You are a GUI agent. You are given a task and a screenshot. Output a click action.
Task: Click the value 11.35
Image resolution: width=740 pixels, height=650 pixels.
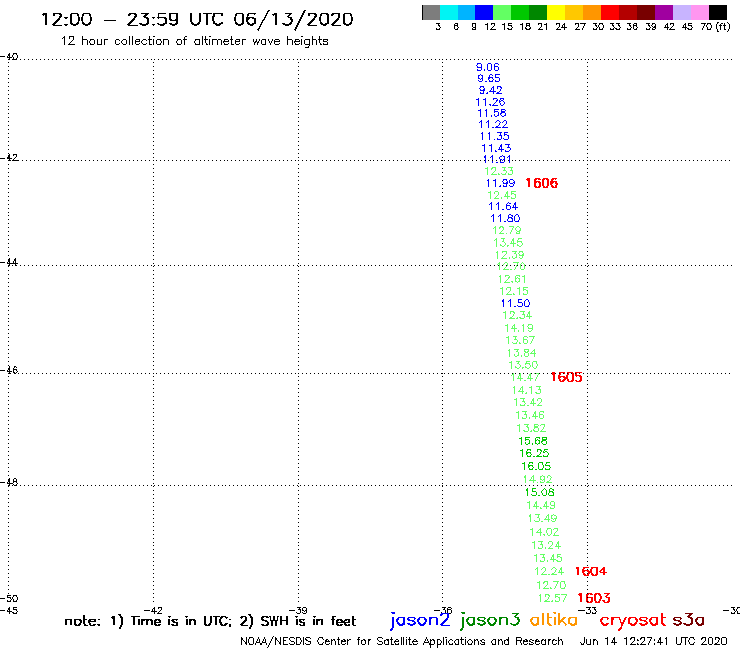click(495, 136)
